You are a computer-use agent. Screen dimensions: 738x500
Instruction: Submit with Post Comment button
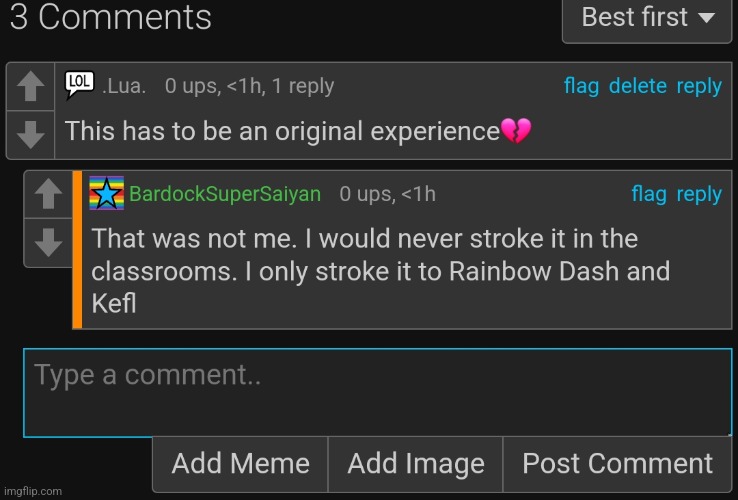[617, 464]
